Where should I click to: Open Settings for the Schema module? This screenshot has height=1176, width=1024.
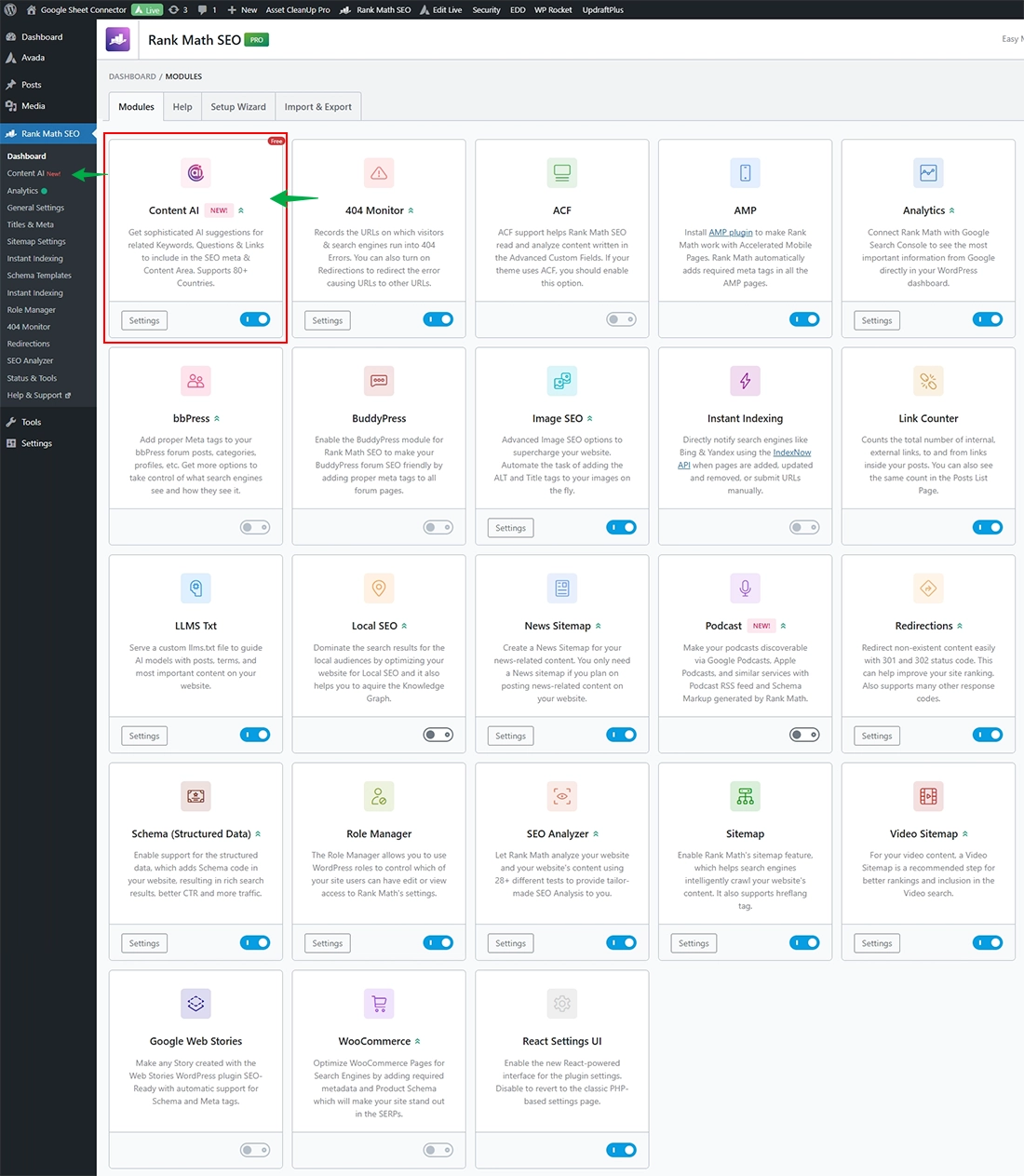point(144,943)
